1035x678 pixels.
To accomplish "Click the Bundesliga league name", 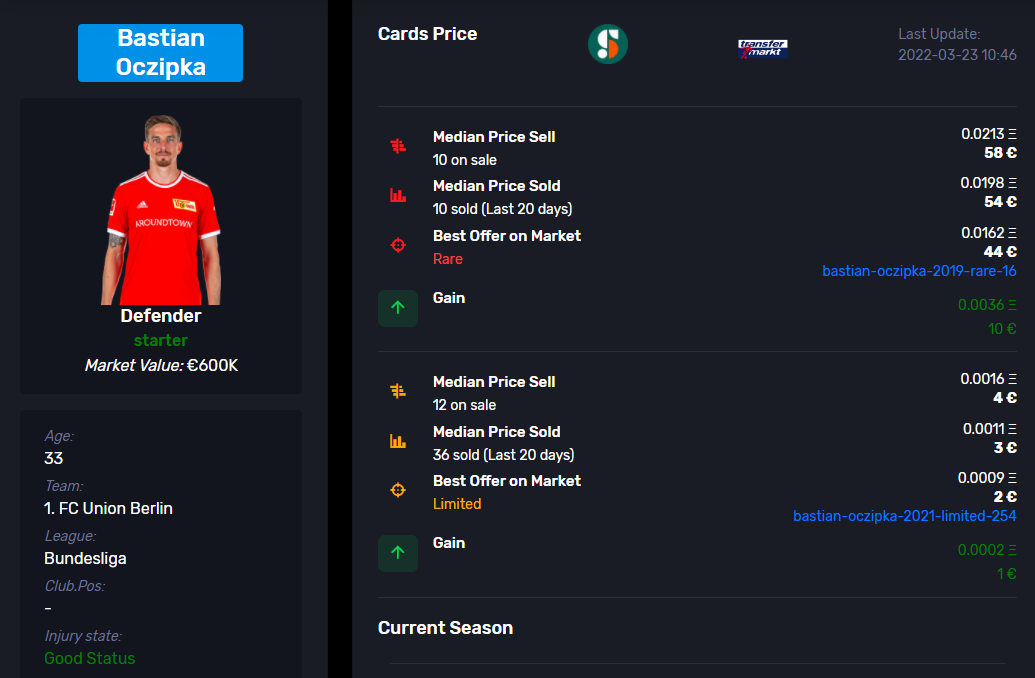I will tap(85, 559).
